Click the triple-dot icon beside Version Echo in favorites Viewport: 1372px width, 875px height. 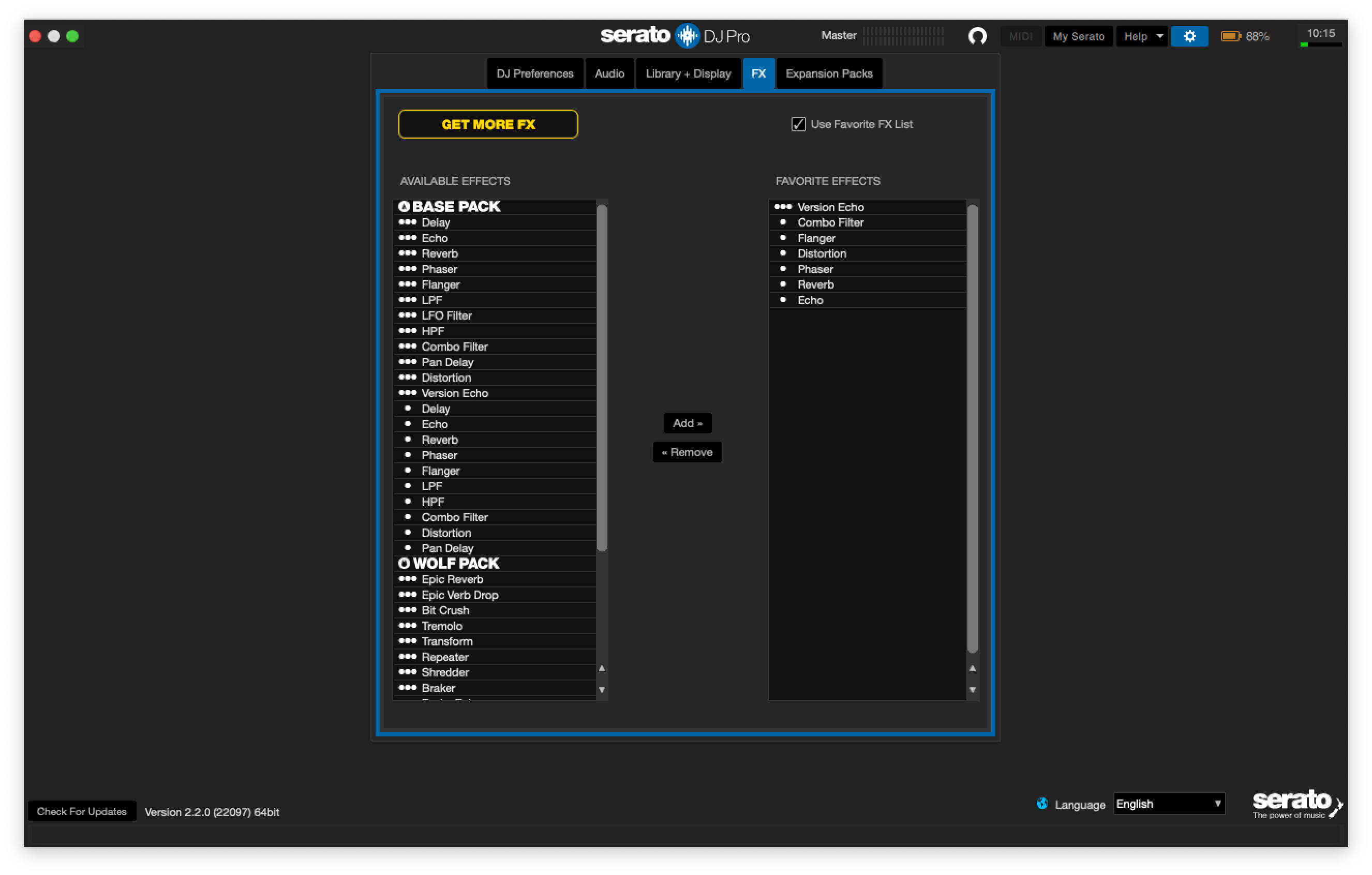pyautogui.click(x=783, y=207)
